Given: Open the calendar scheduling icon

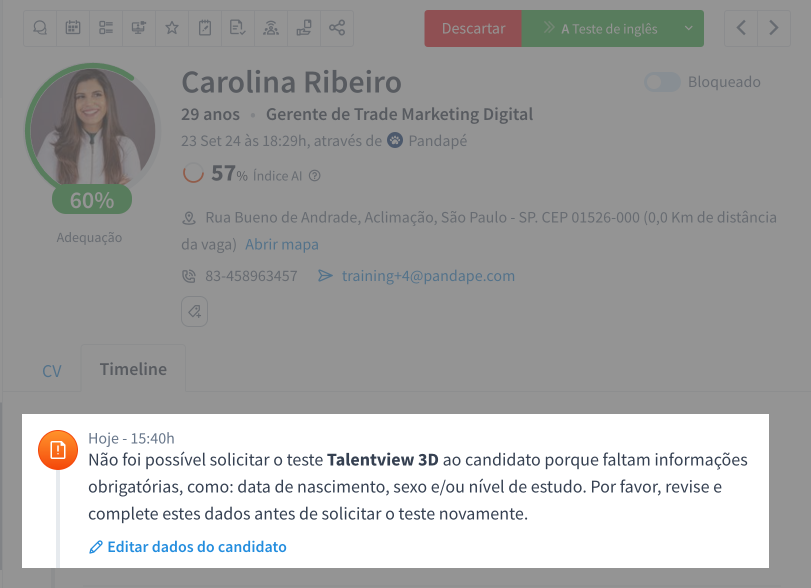Looking at the screenshot, I should pos(73,28).
